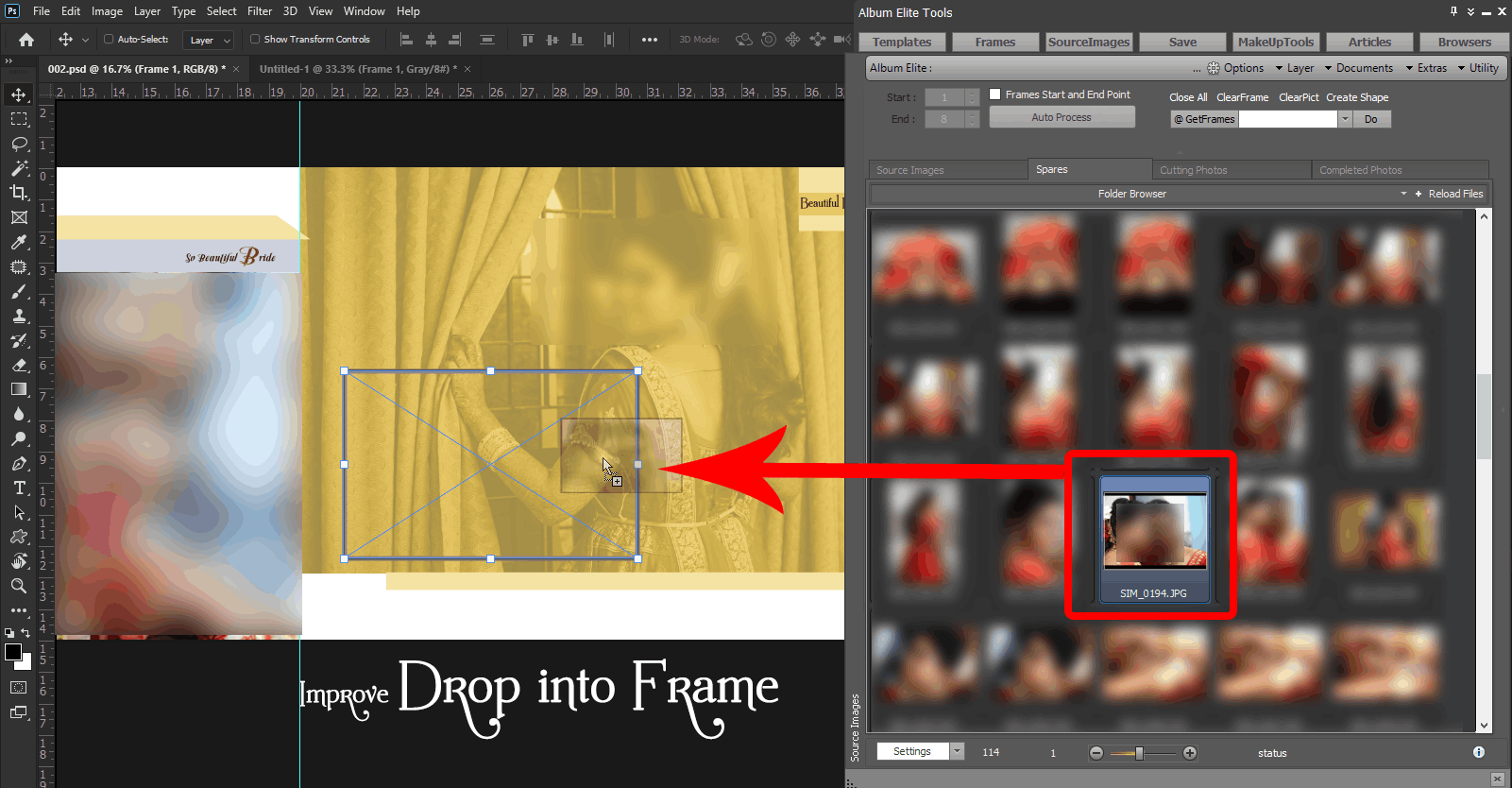Adjust the thumbnail size slider
This screenshot has width=1512, height=788.
point(1139,753)
